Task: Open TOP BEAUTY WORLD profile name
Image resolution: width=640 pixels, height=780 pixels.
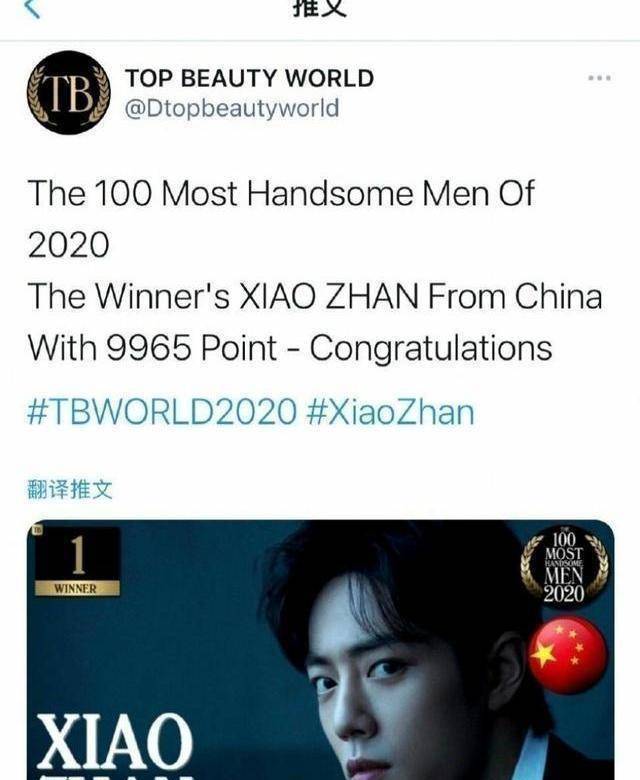Action: 249,78
